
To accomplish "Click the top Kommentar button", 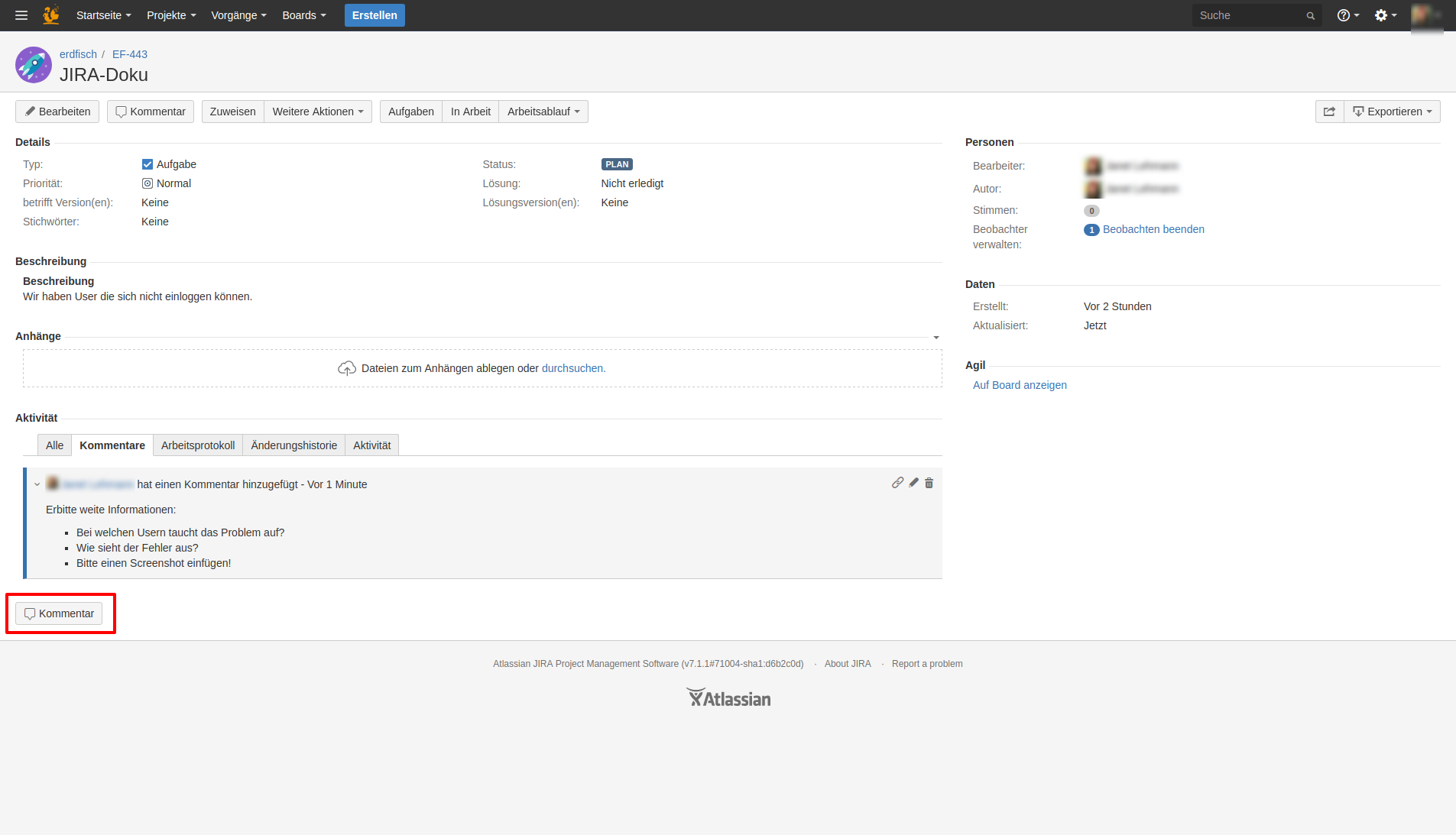I will pos(151,112).
